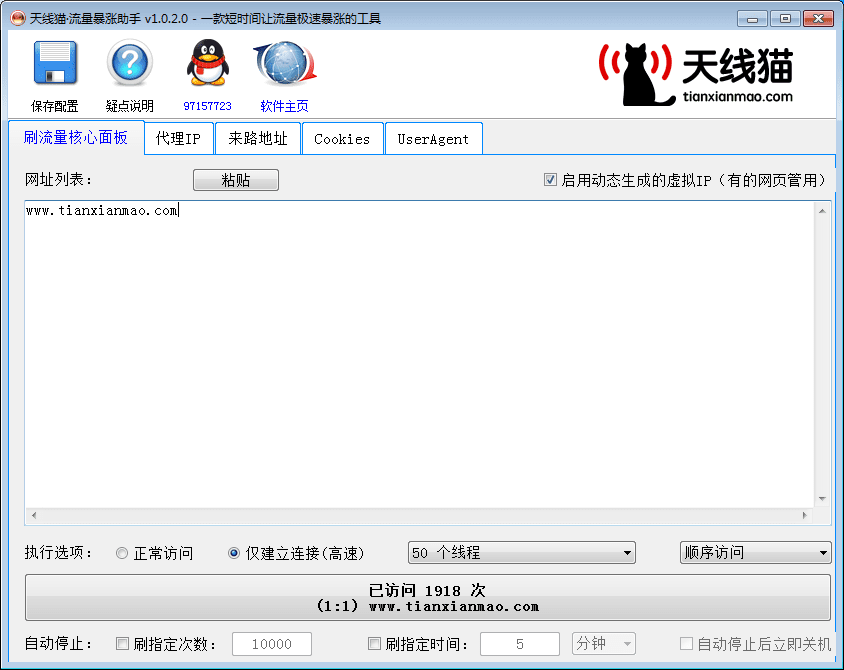Open the Cookies tab
The height and width of the screenshot is (670, 844).
coord(342,139)
